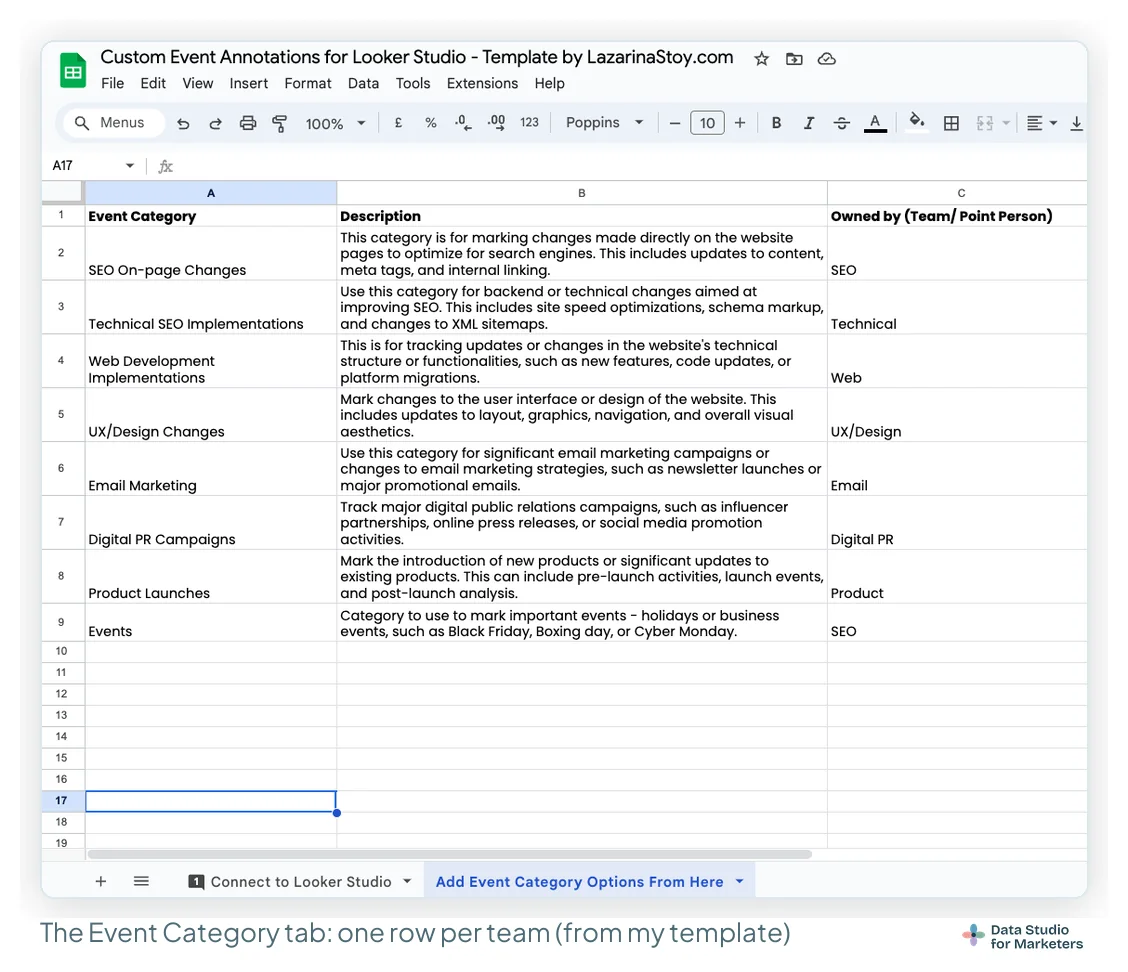Open fill color picker
The height and width of the screenshot is (972, 1128).
[x=916, y=122]
